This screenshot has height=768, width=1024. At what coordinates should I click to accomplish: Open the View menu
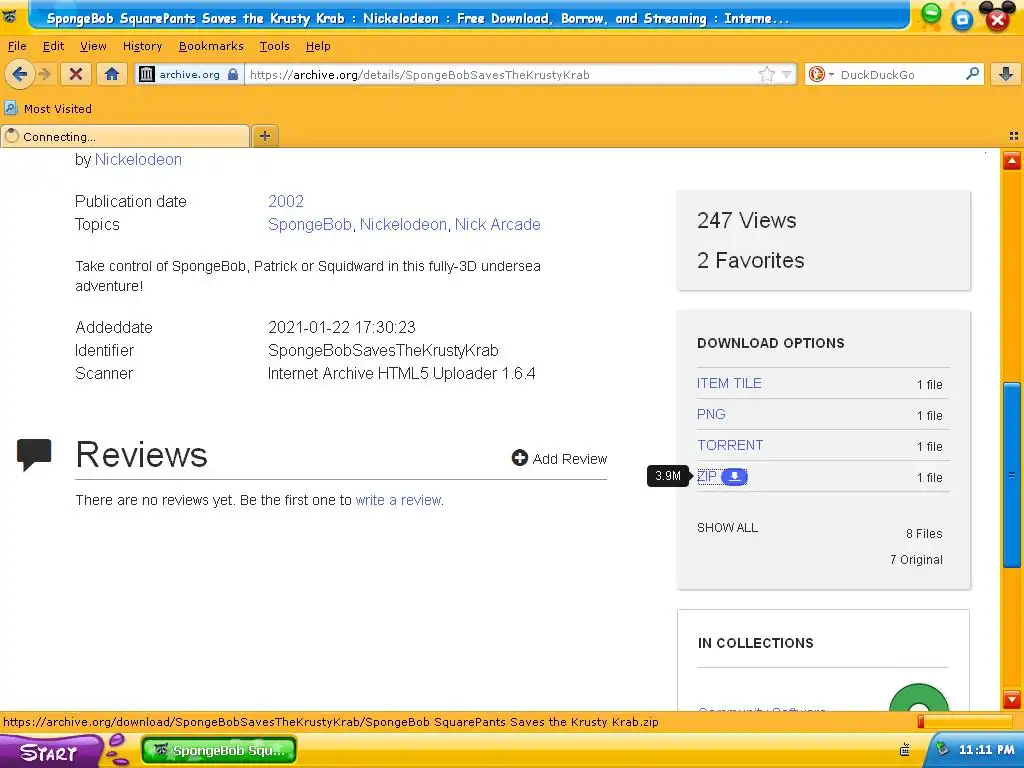(93, 46)
